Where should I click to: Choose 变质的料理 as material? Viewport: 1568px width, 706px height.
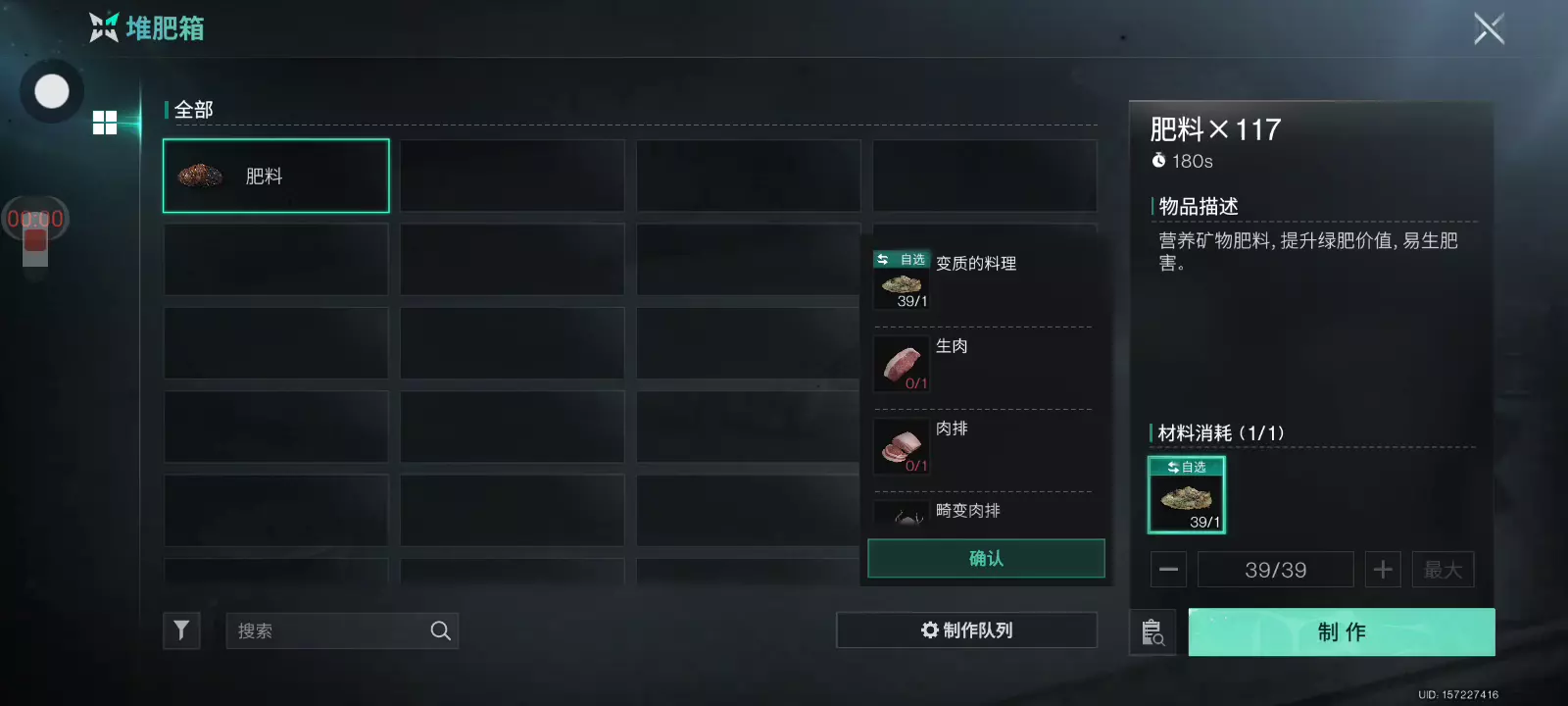point(983,279)
